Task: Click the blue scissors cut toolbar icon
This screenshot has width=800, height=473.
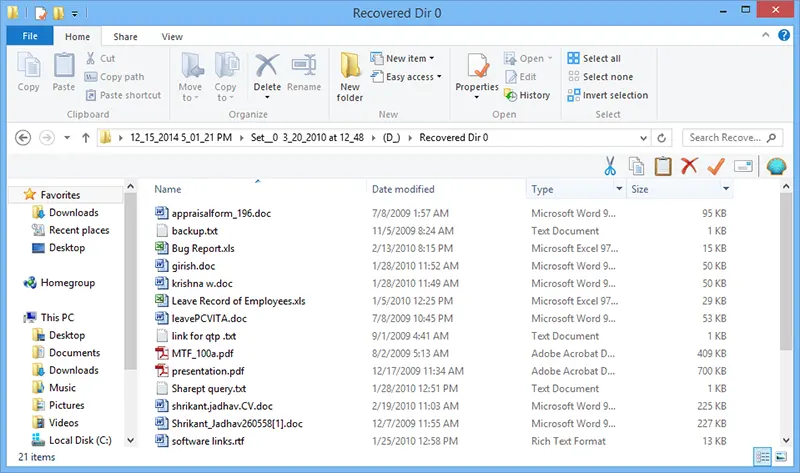Action: click(610, 166)
